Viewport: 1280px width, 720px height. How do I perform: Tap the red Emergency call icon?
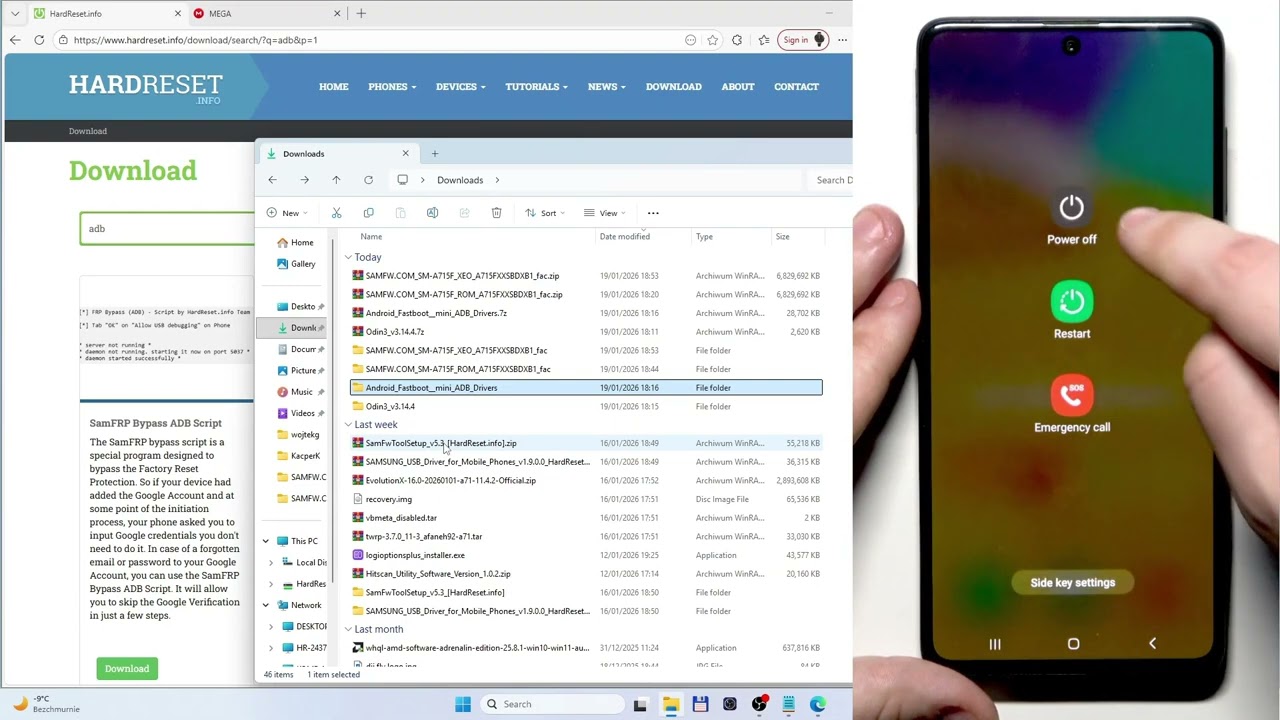(1071, 395)
